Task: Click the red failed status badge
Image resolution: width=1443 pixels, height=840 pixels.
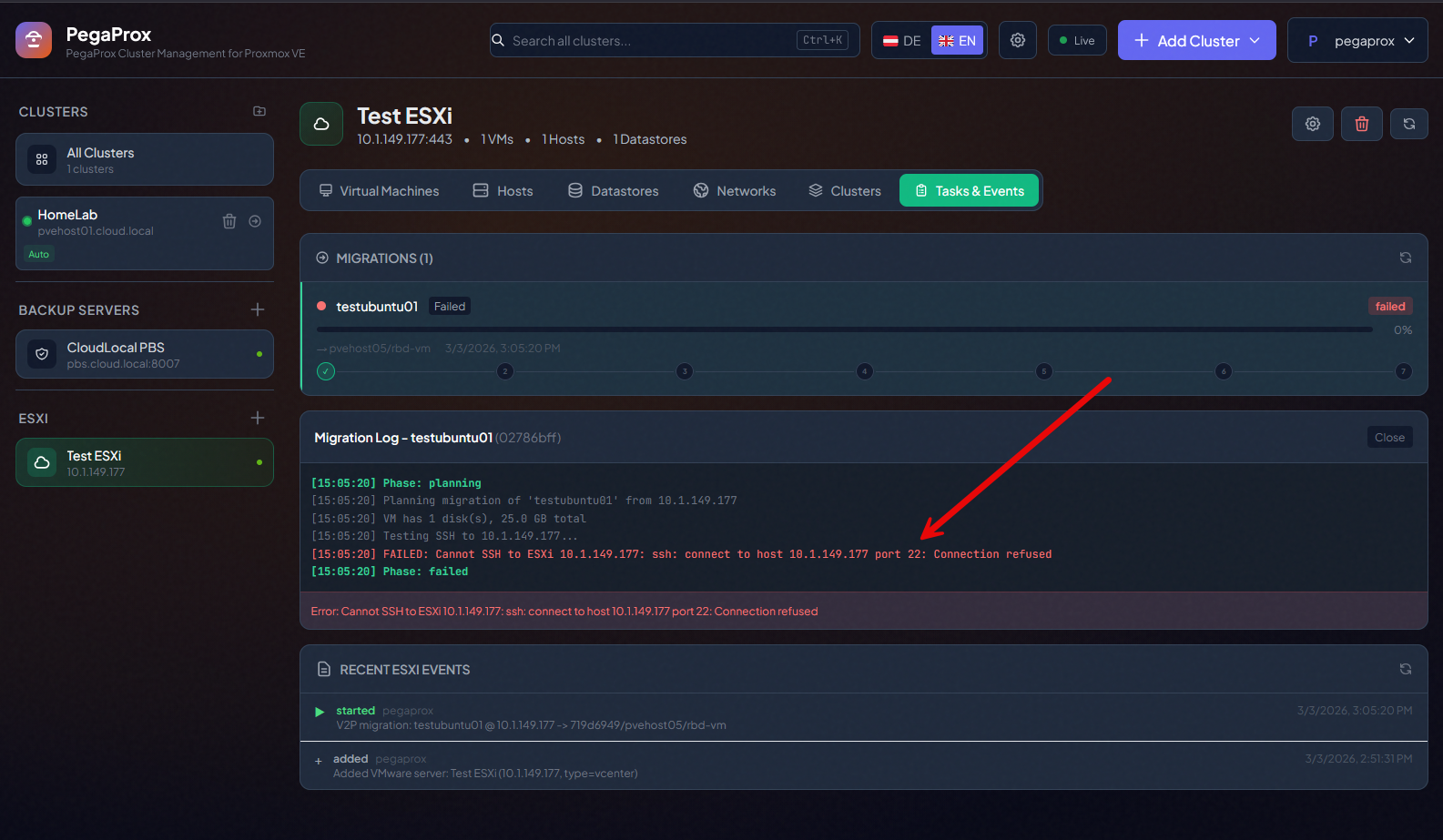Action: click(1390, 306)
